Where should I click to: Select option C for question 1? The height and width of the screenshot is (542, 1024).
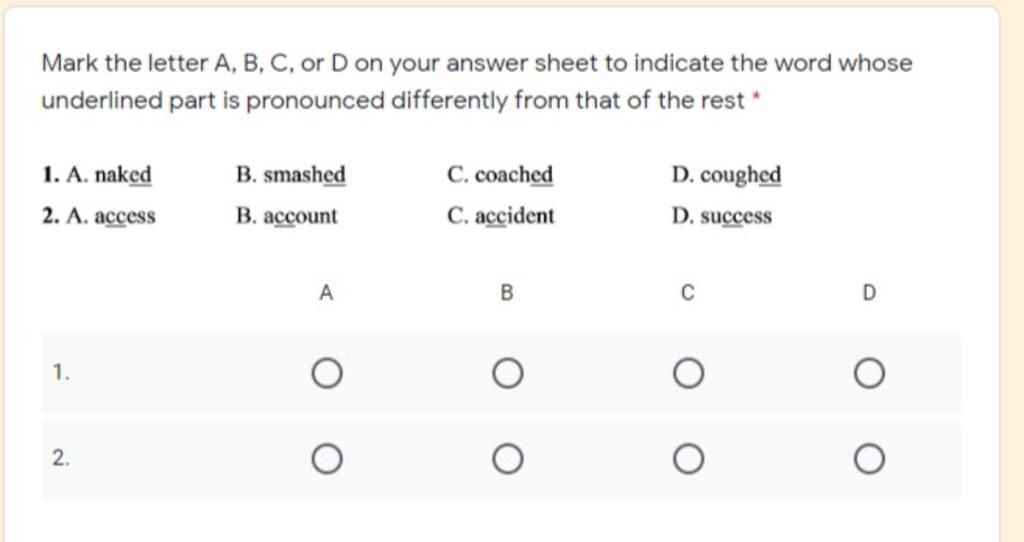(687, 375)
